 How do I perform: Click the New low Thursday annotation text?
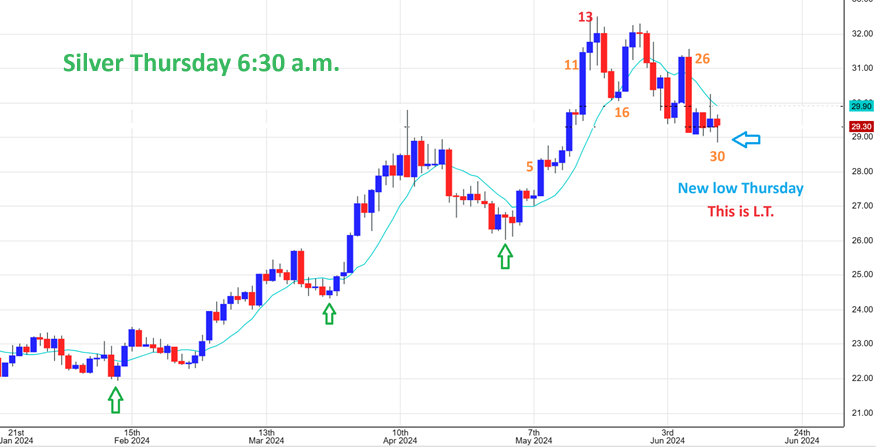741,189
